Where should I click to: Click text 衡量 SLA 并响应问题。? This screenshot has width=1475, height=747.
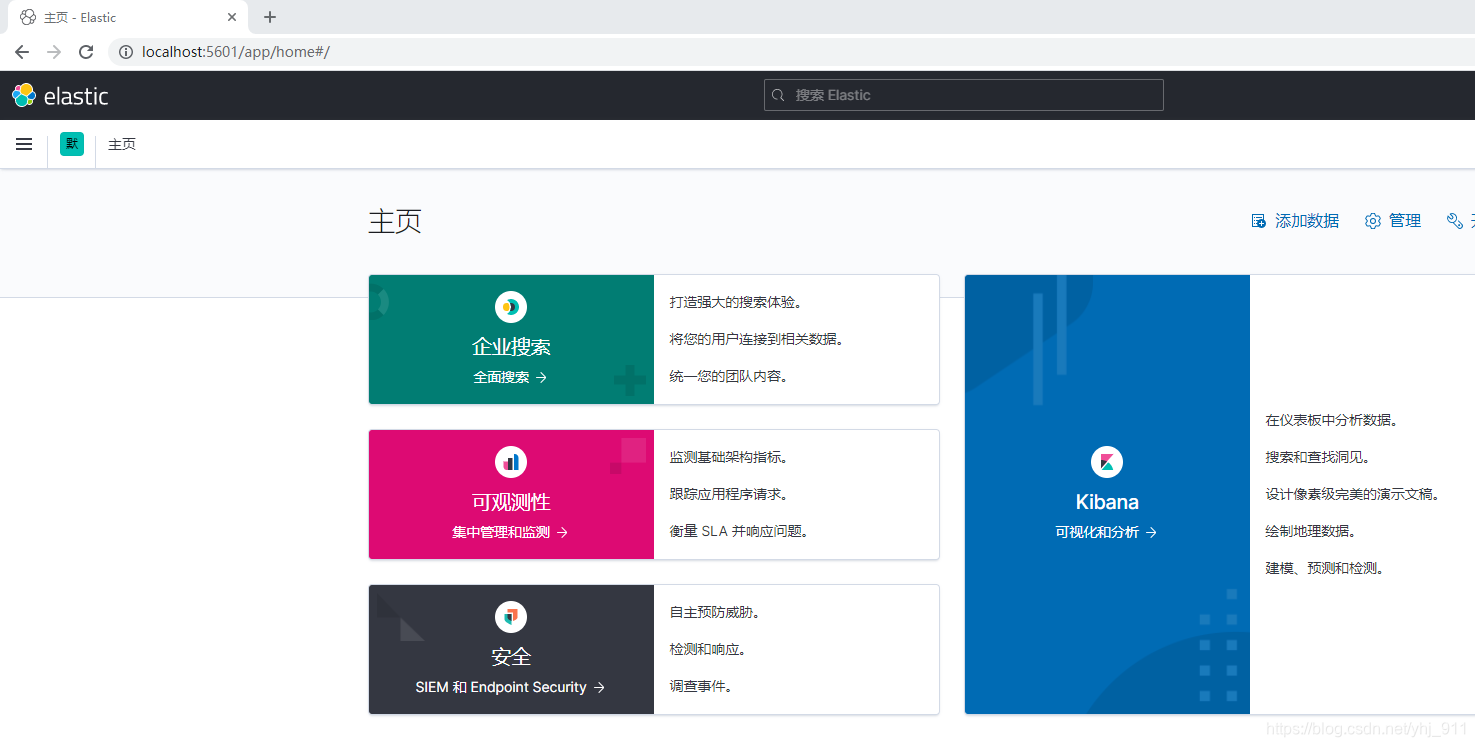click(738, 531)
